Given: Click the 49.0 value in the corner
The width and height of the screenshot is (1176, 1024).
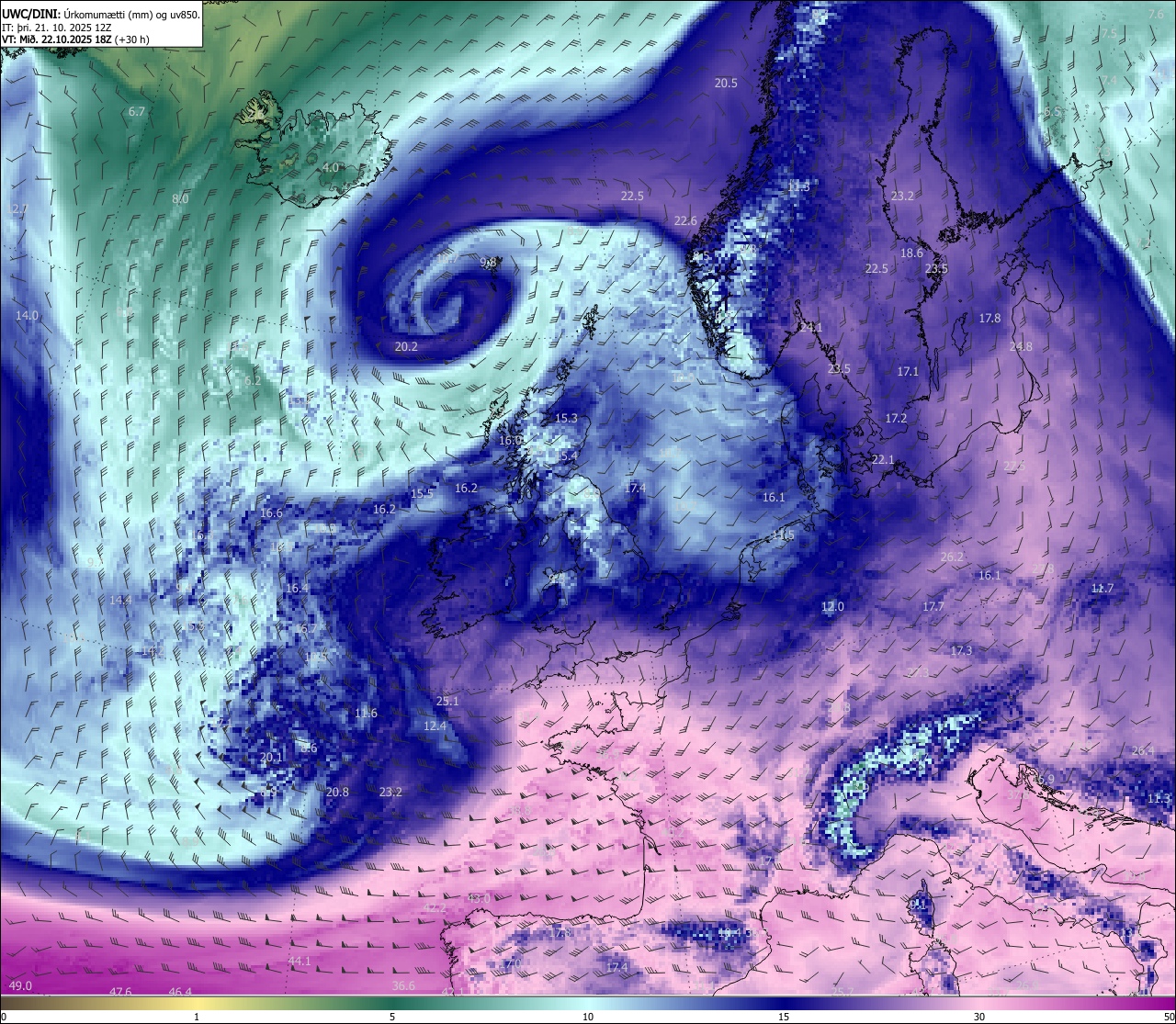Looking at the screenshot, I should tap(20, 985).
